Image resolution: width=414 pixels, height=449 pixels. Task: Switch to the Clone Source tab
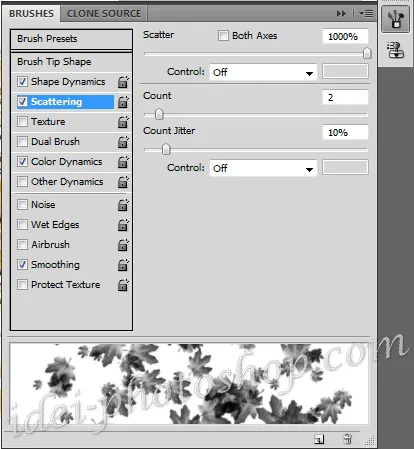(104, 14)
